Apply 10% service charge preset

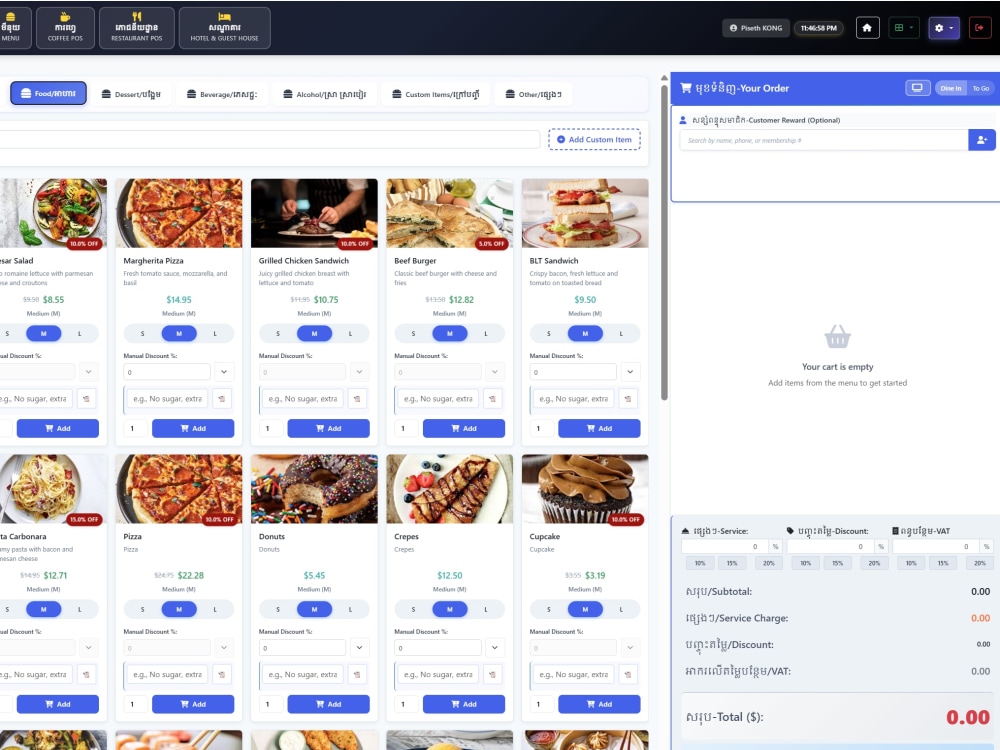700,563
